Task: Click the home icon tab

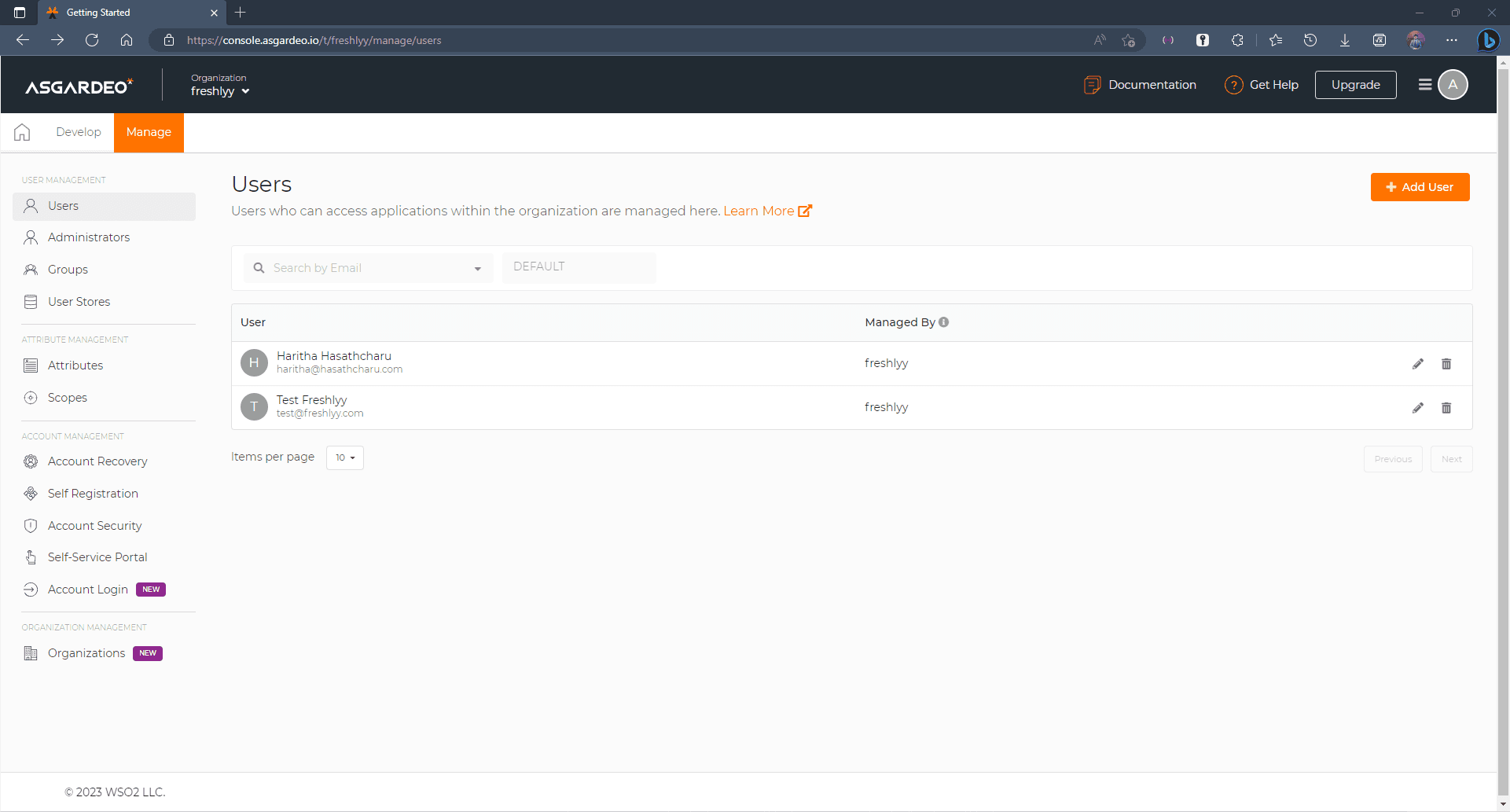Action: tap(22, 132)
